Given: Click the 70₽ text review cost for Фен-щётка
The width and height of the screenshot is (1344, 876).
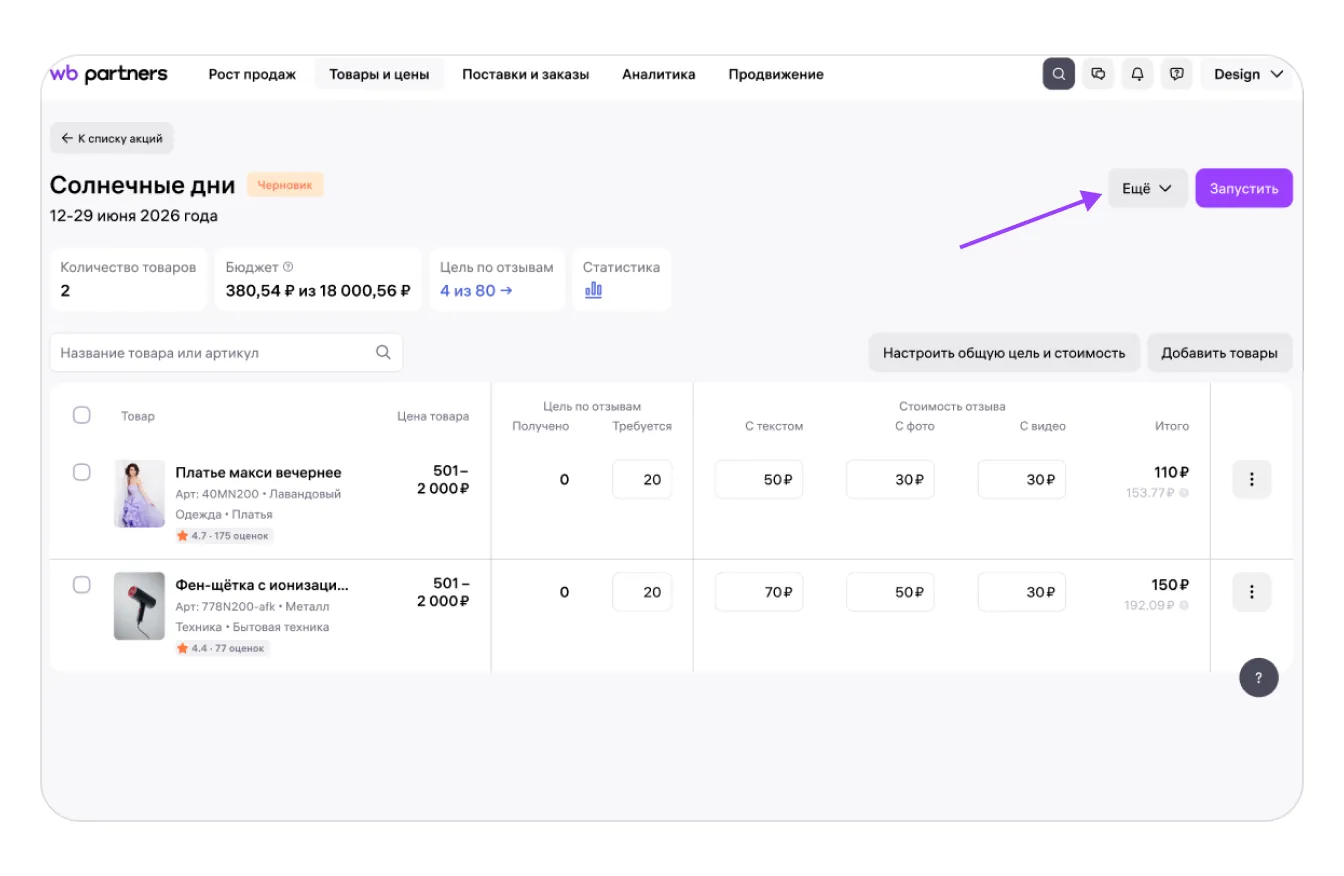Looking at the screenshot, I should pyautogui.click(x=758, y=592).
